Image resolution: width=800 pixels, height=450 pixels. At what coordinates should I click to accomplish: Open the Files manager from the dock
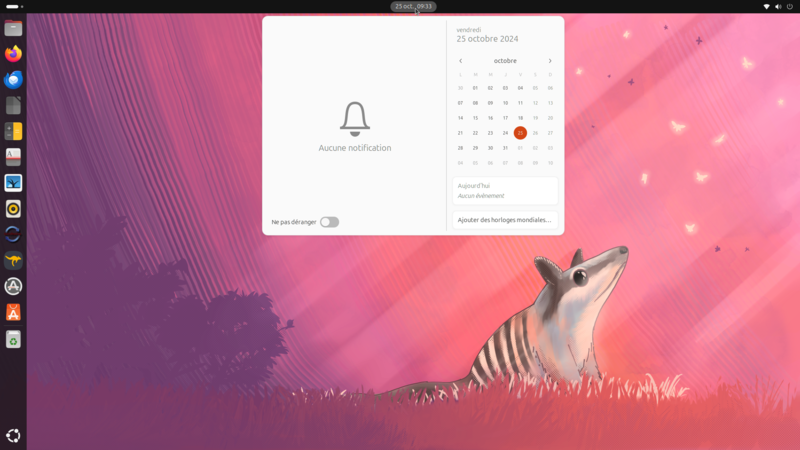[x=13, y=28]
